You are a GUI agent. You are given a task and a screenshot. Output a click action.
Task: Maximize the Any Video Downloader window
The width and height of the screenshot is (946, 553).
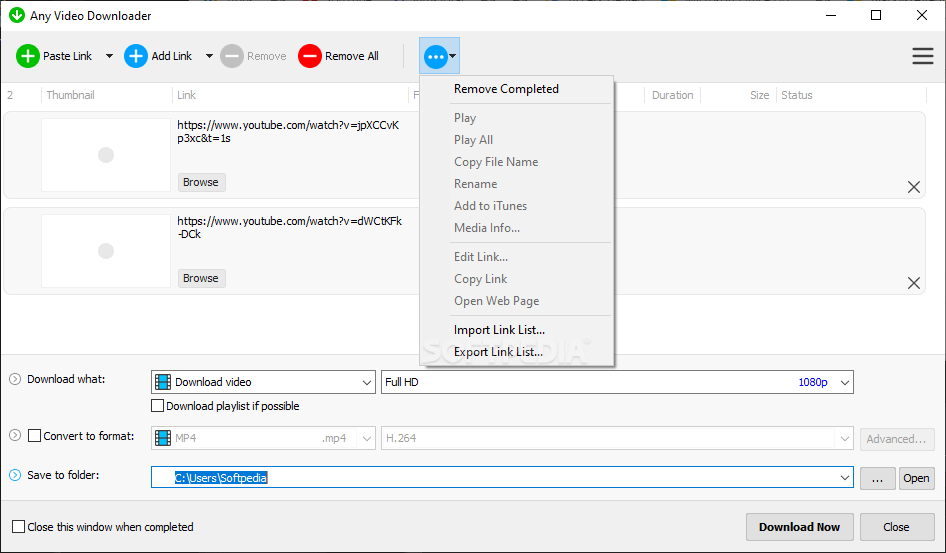876,16
